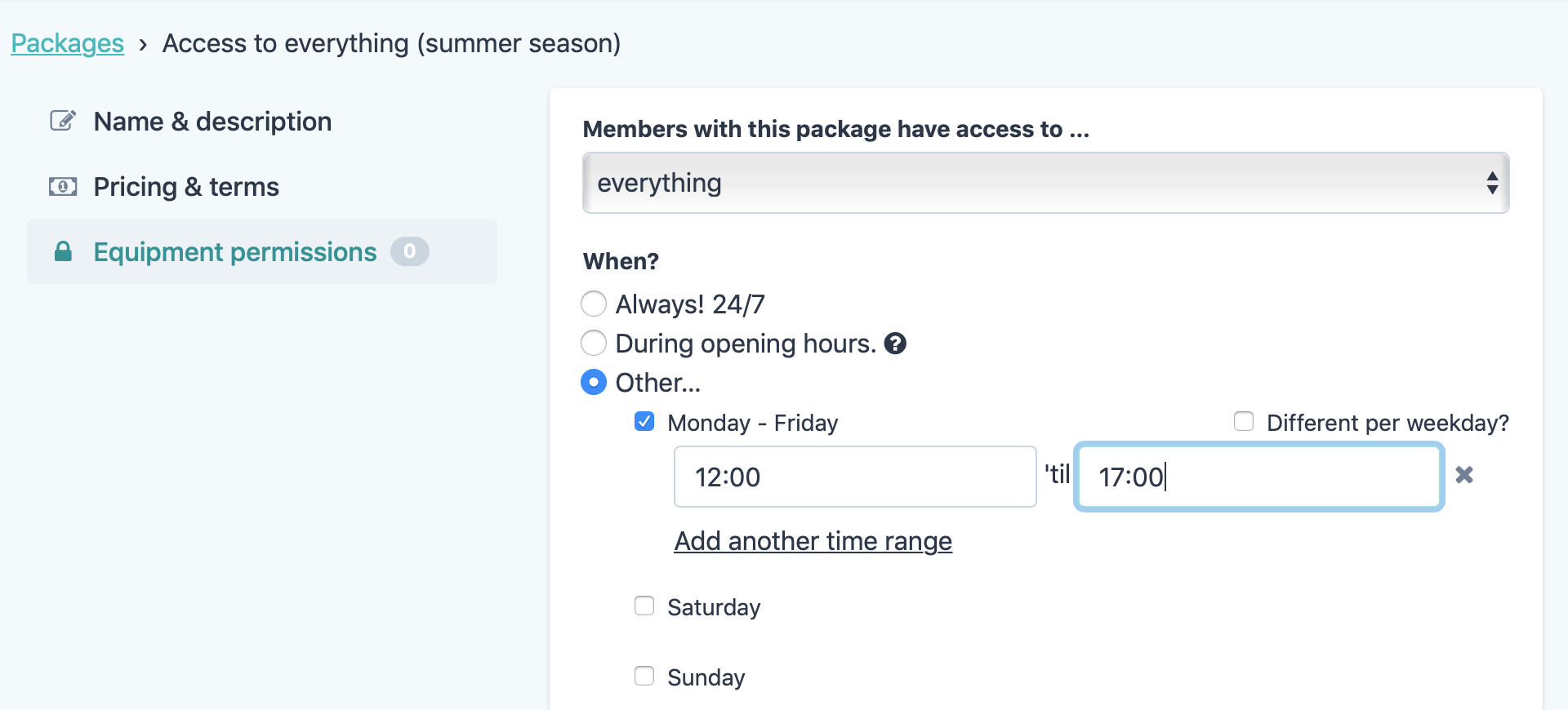Remove the time range with the X icon
Screen dimensions: 1568x710
coord(1464,475)
